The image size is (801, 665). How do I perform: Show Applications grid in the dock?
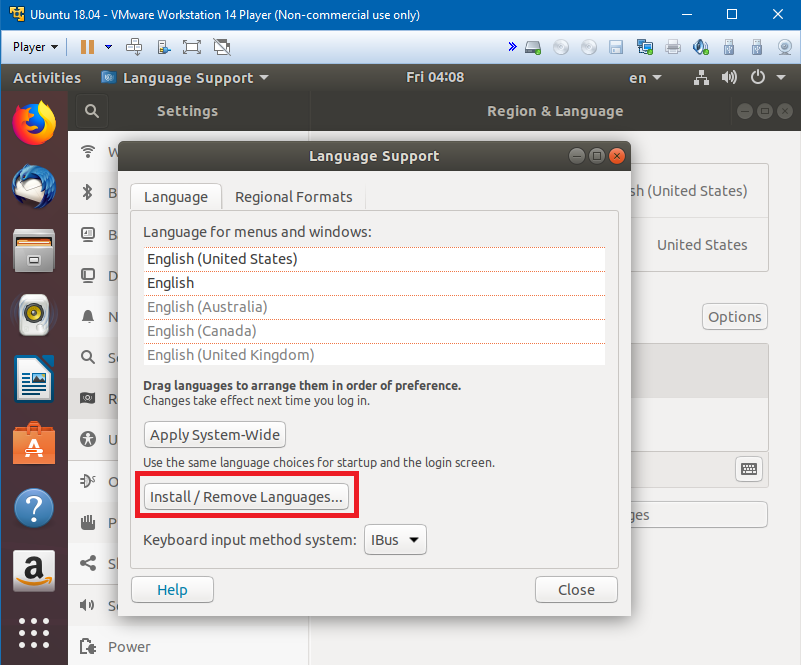coord(34,633)
